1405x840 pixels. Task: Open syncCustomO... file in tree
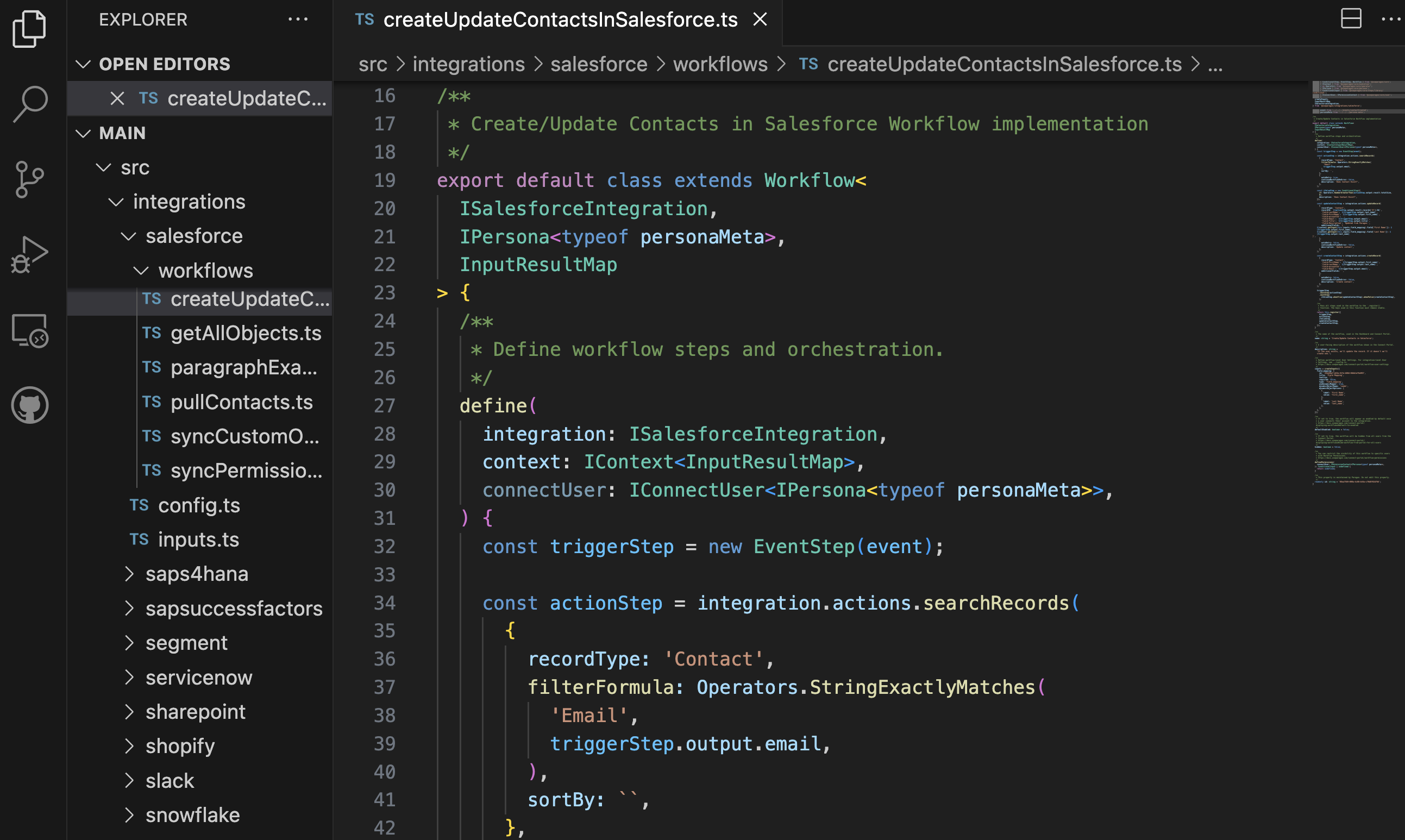pos(200,437)
